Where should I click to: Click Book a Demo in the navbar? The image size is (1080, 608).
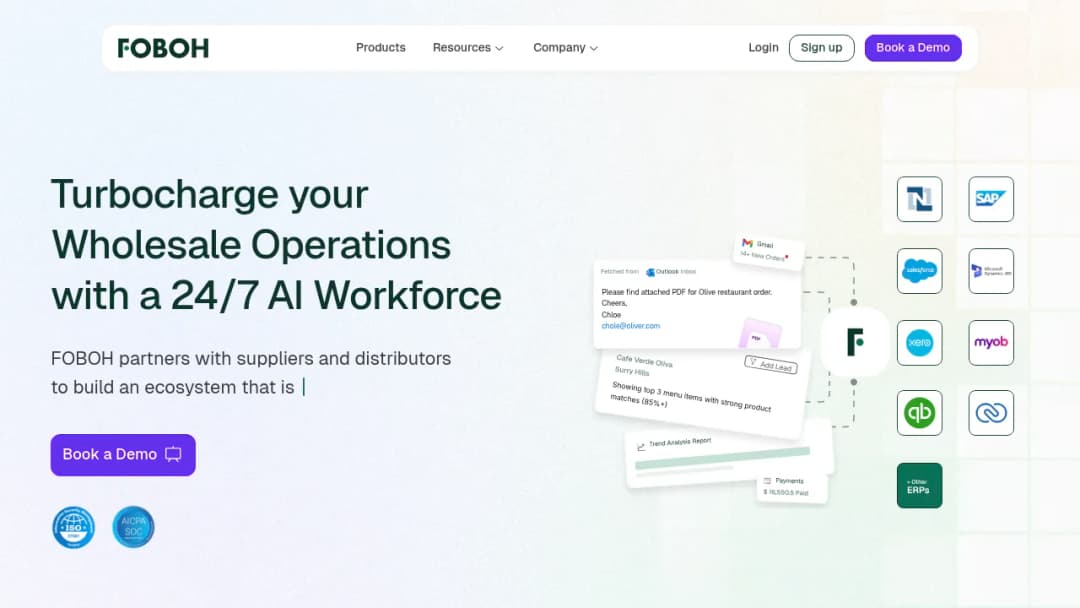coord(913,48)
